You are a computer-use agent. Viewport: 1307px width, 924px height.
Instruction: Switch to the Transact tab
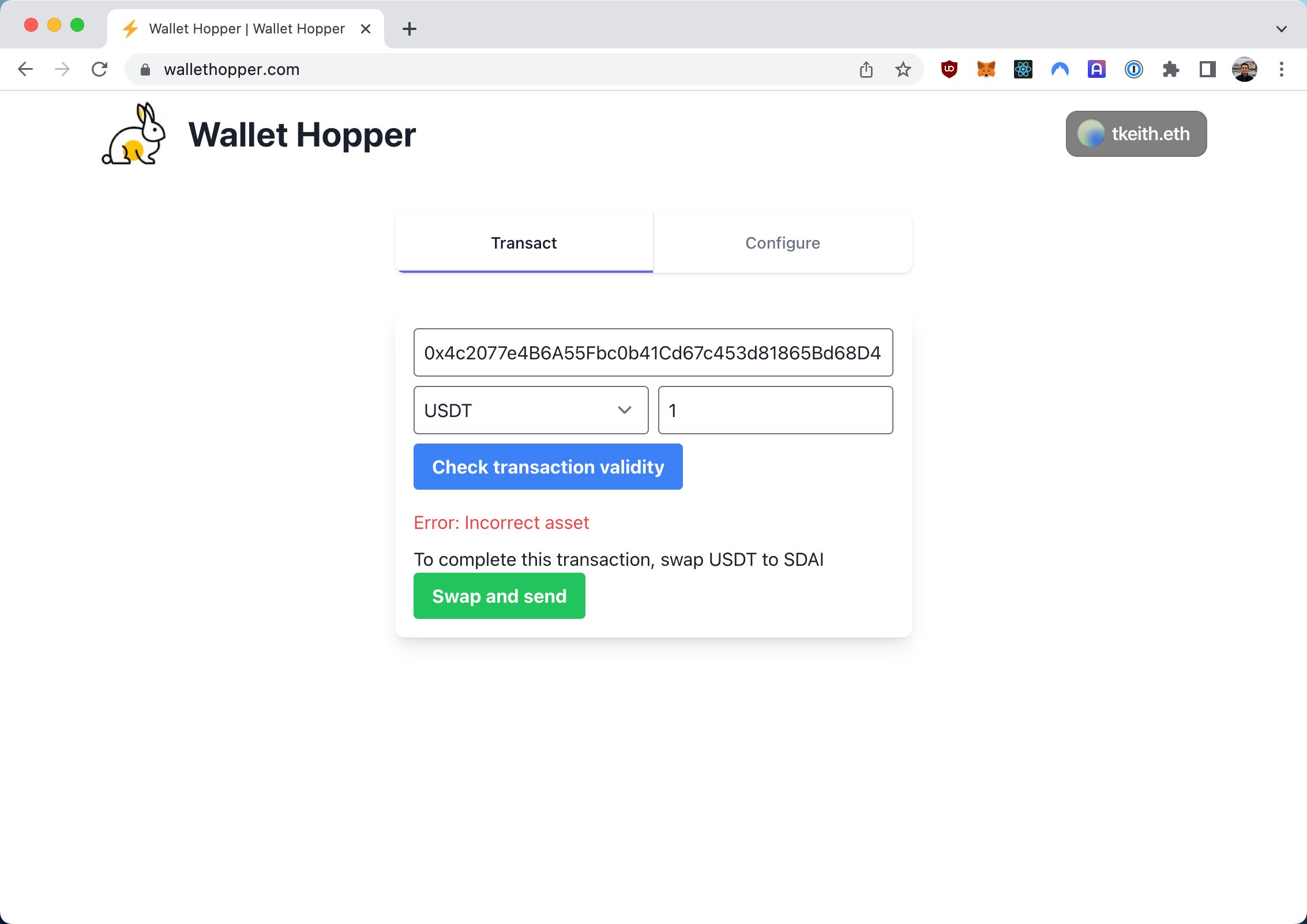[x=523, y=242]
